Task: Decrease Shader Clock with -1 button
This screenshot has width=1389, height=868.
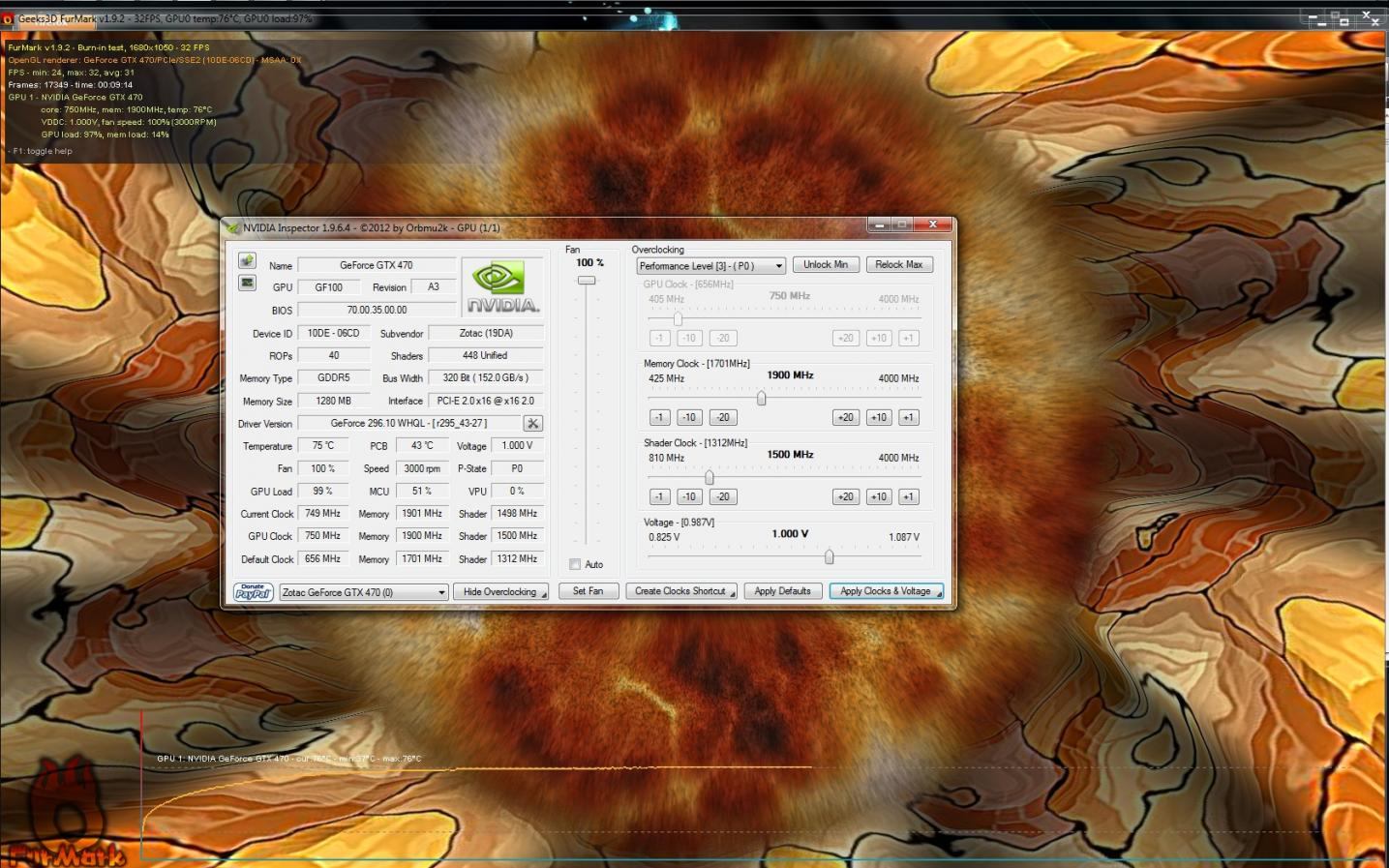Action: tap(659, 496)
